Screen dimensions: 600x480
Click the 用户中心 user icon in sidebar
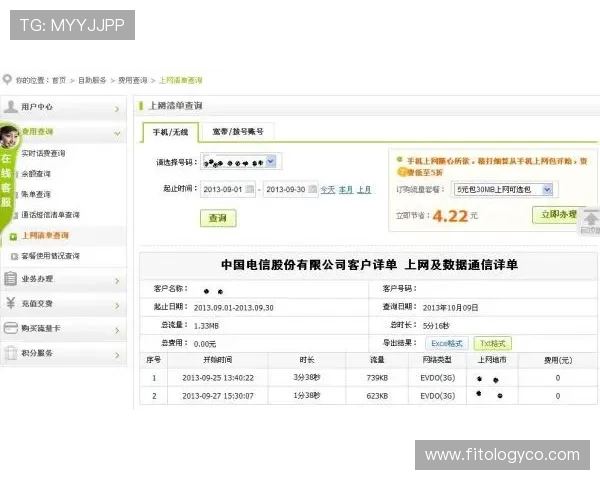pyautogui.click(x=10, y=107)
